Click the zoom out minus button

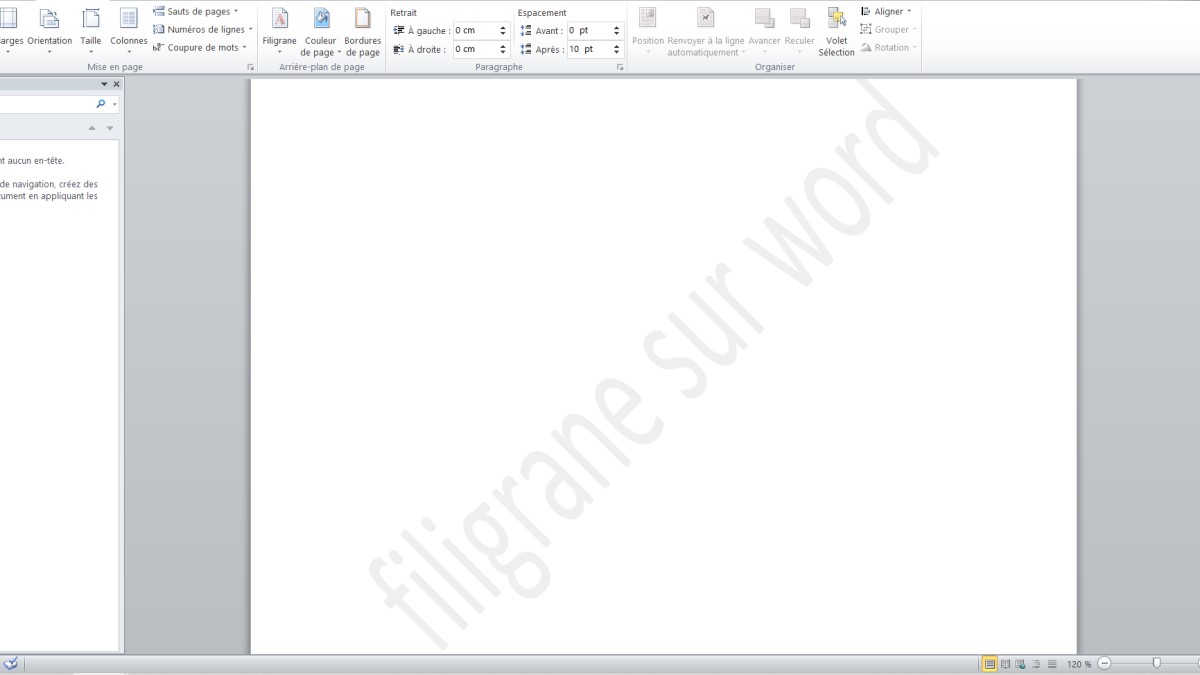[1104, 664]
